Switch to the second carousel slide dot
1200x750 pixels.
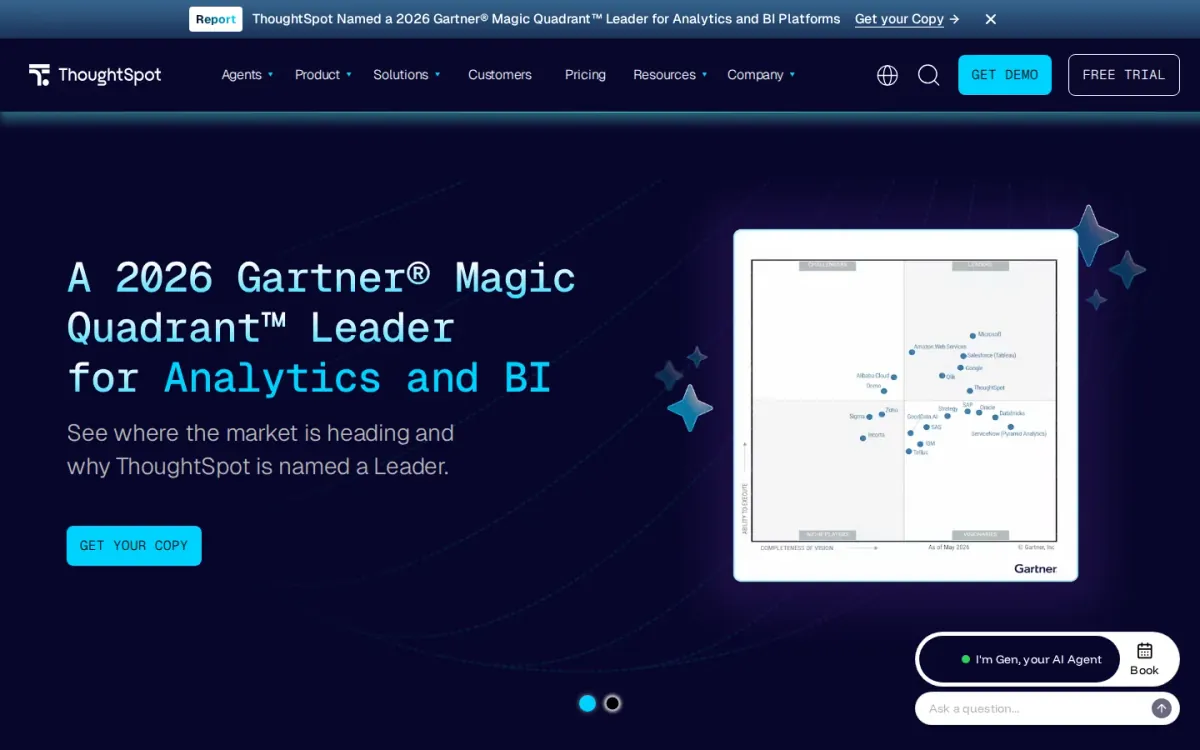click(x=613, y=703)
